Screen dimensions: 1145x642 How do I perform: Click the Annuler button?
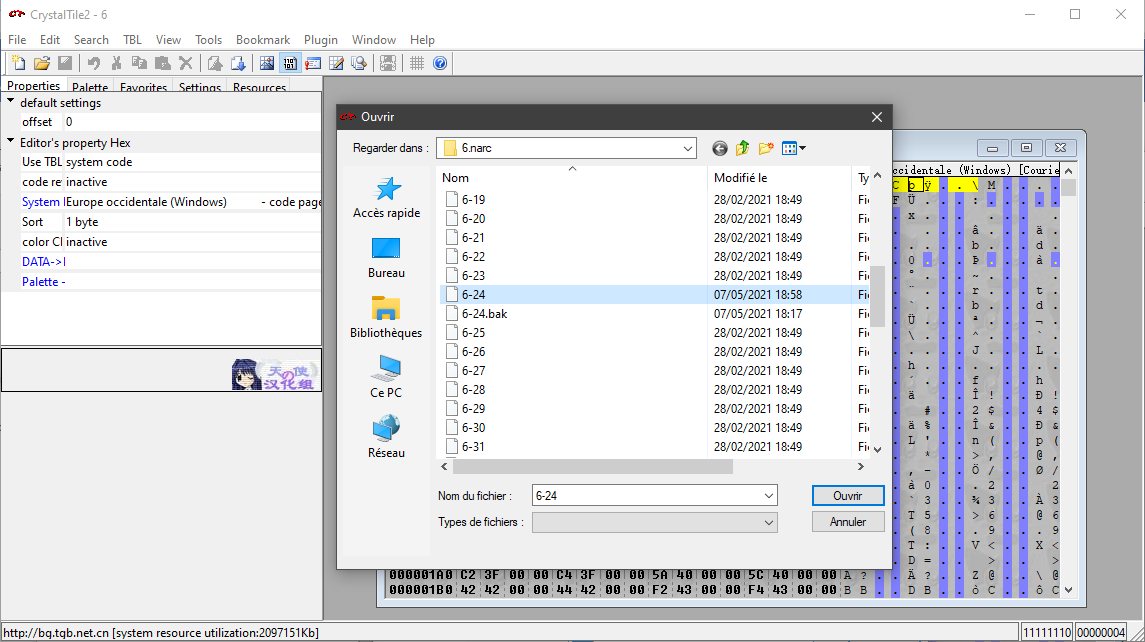(x=848, y=522)
